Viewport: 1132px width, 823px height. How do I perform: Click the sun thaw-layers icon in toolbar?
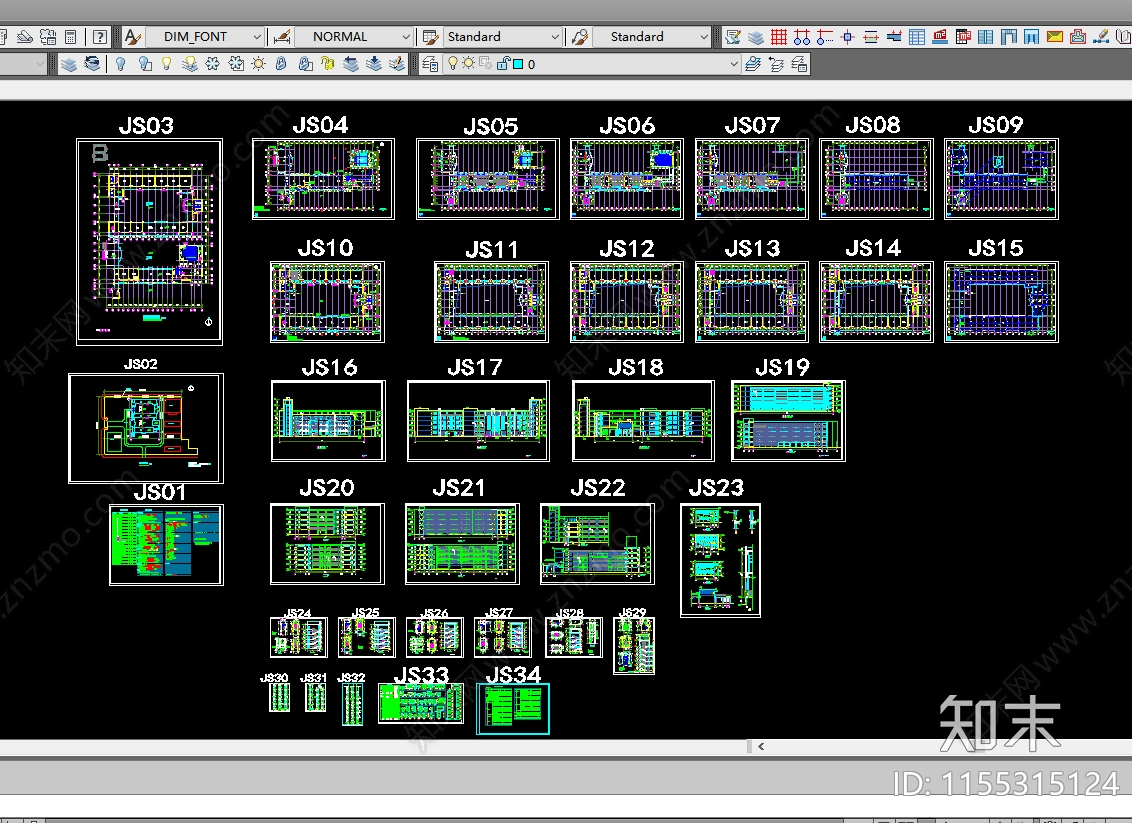click(x=258, y=64)
